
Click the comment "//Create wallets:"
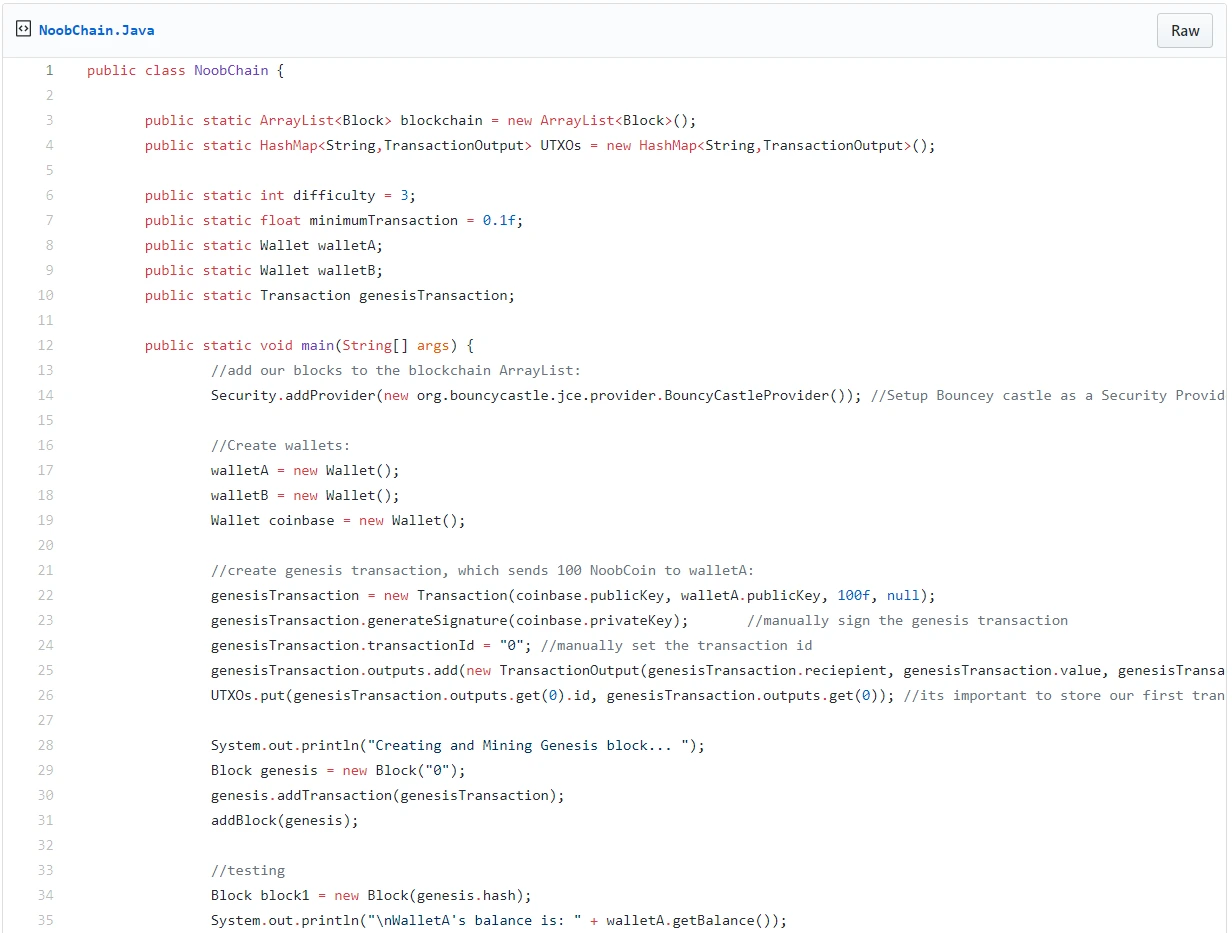pyautogui.click(x=281, y=445)
